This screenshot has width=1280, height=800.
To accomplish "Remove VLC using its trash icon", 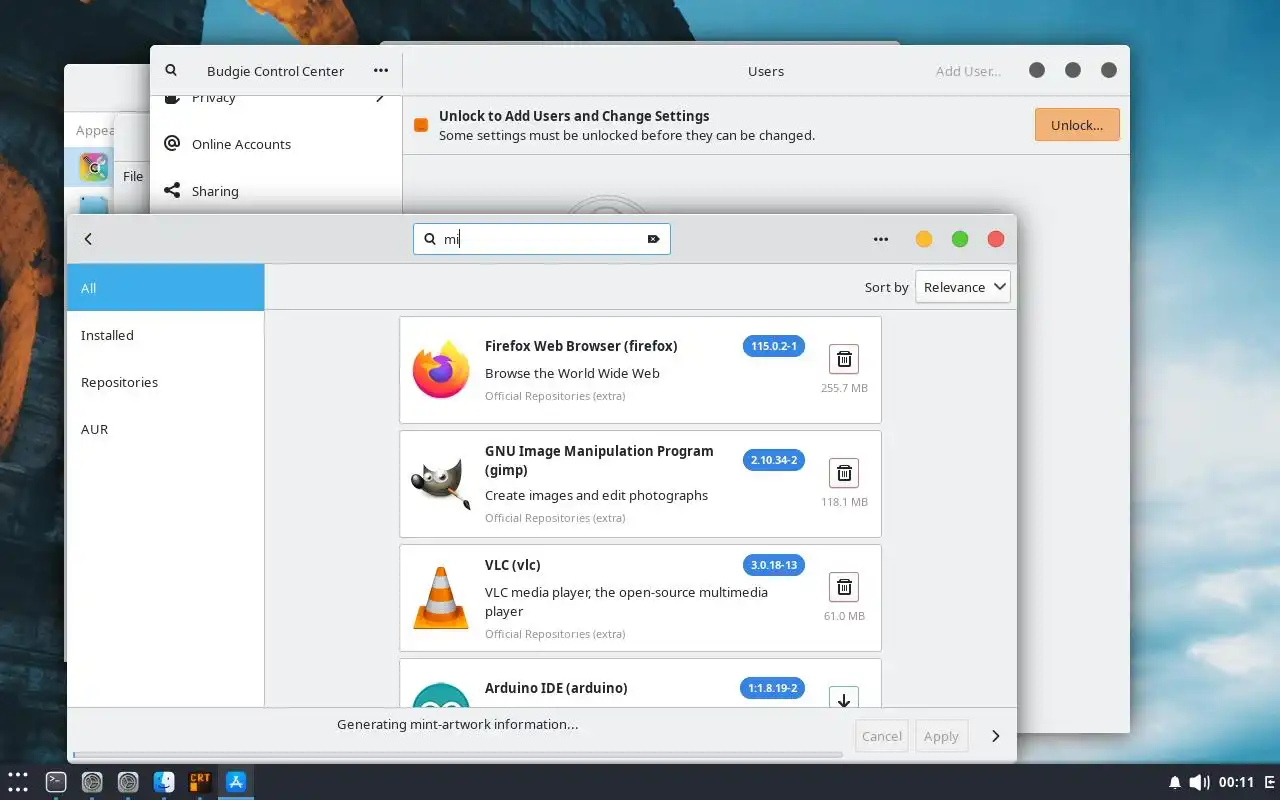I will tap(844, 587).
